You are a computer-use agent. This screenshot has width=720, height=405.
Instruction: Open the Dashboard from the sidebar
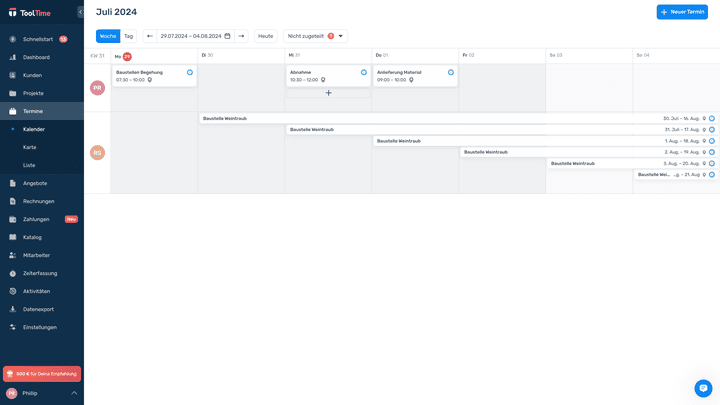[36, 57]
